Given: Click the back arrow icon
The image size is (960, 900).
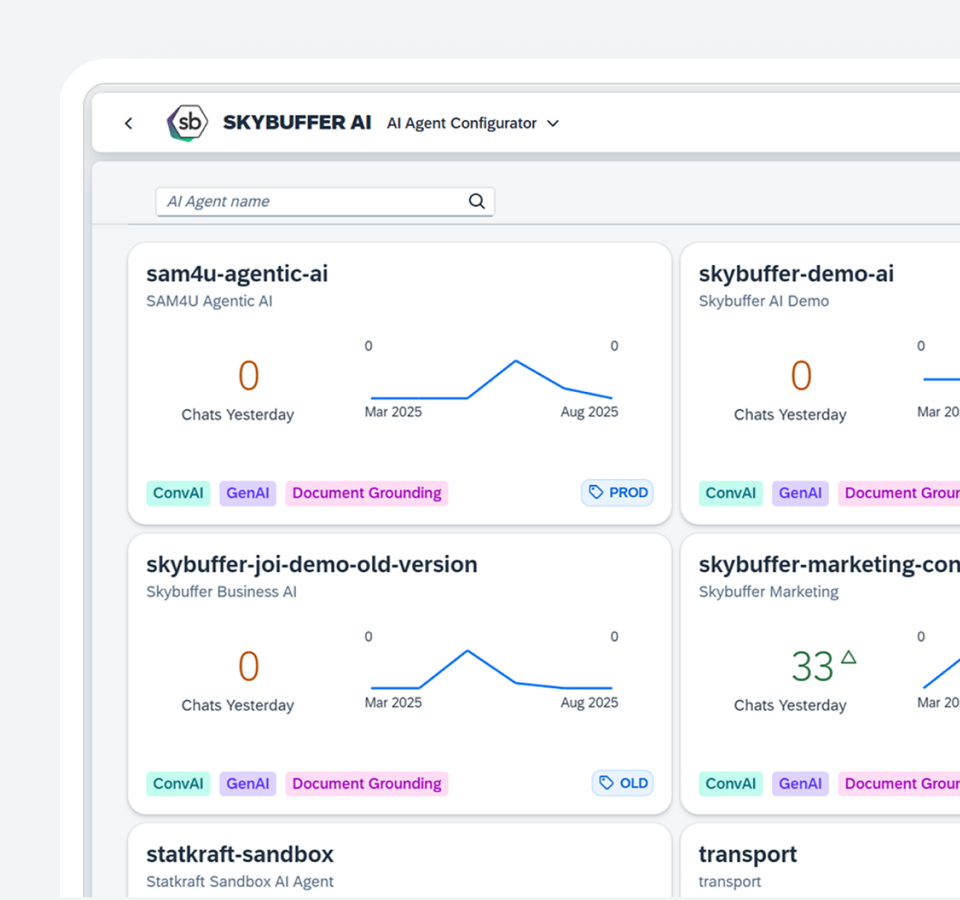Looking at the screenshot, I should pyautogui.click(x=128, y=123).
